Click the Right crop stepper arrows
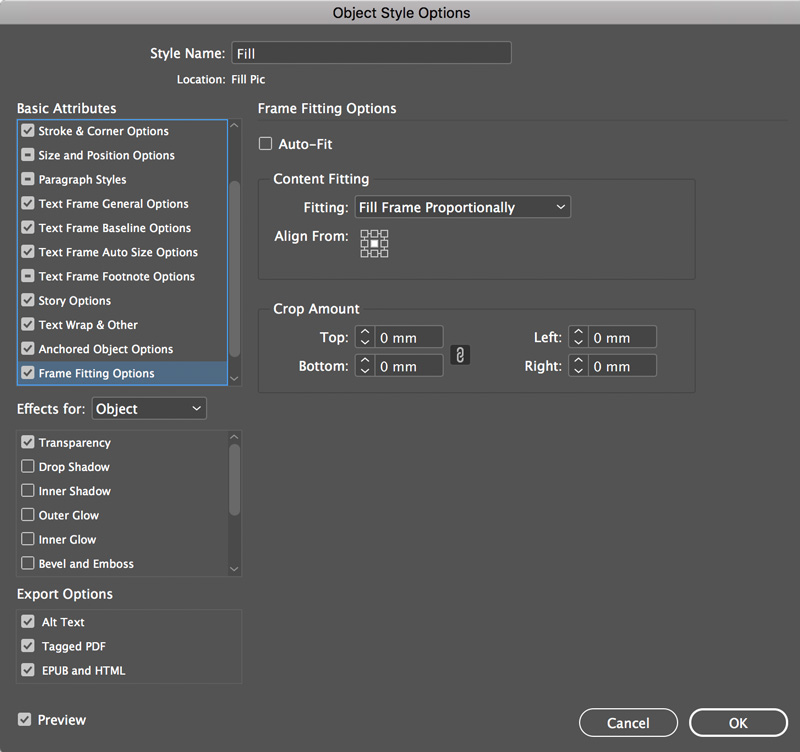The height and width of the screenshot is (752, 800). click(578, 366)
